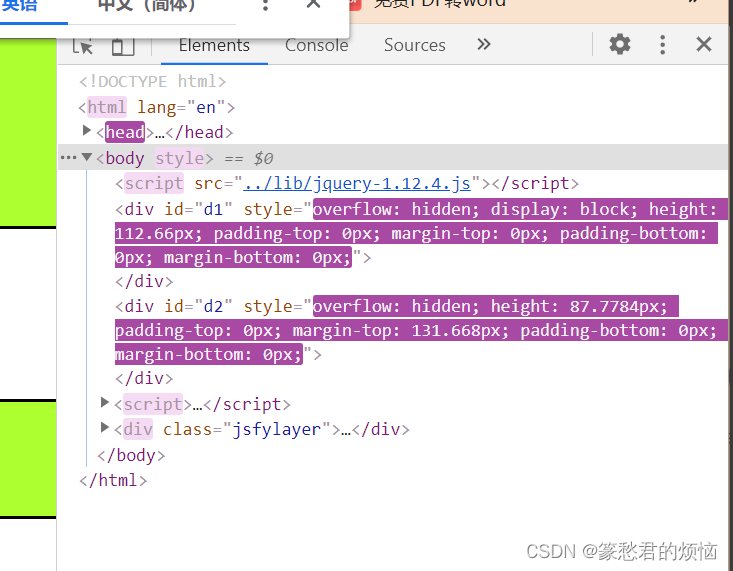Toggle the device toolbar icon
Screen dimensions: 733x571
(123, 46)
